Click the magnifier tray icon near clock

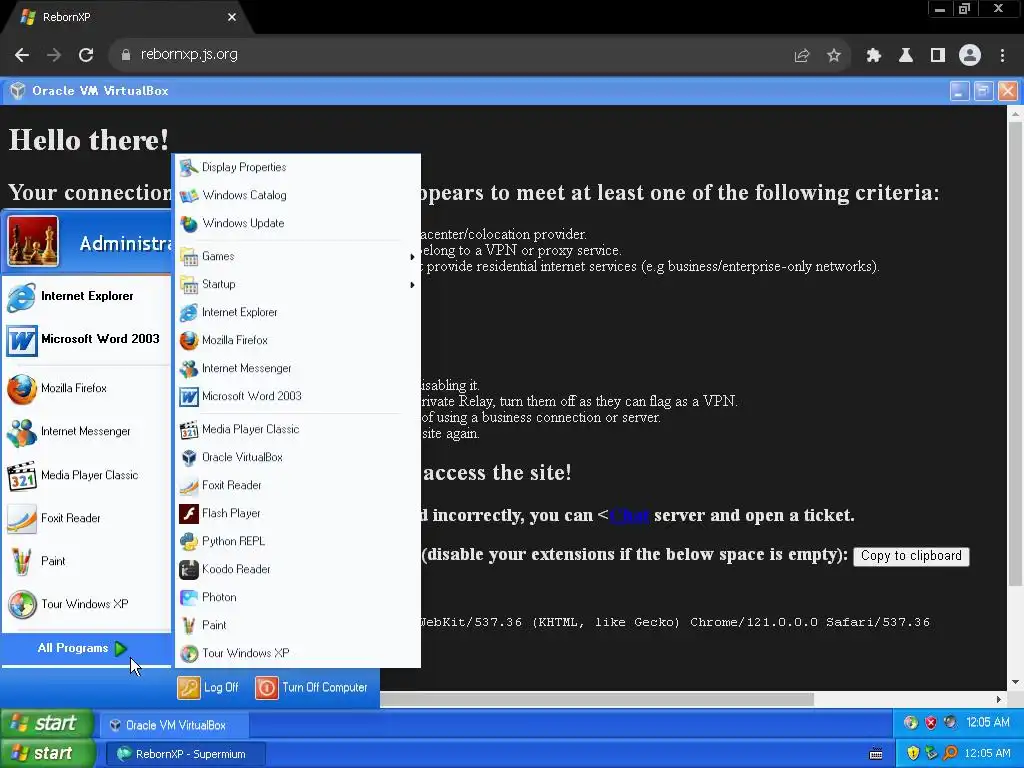pos(950,754)
